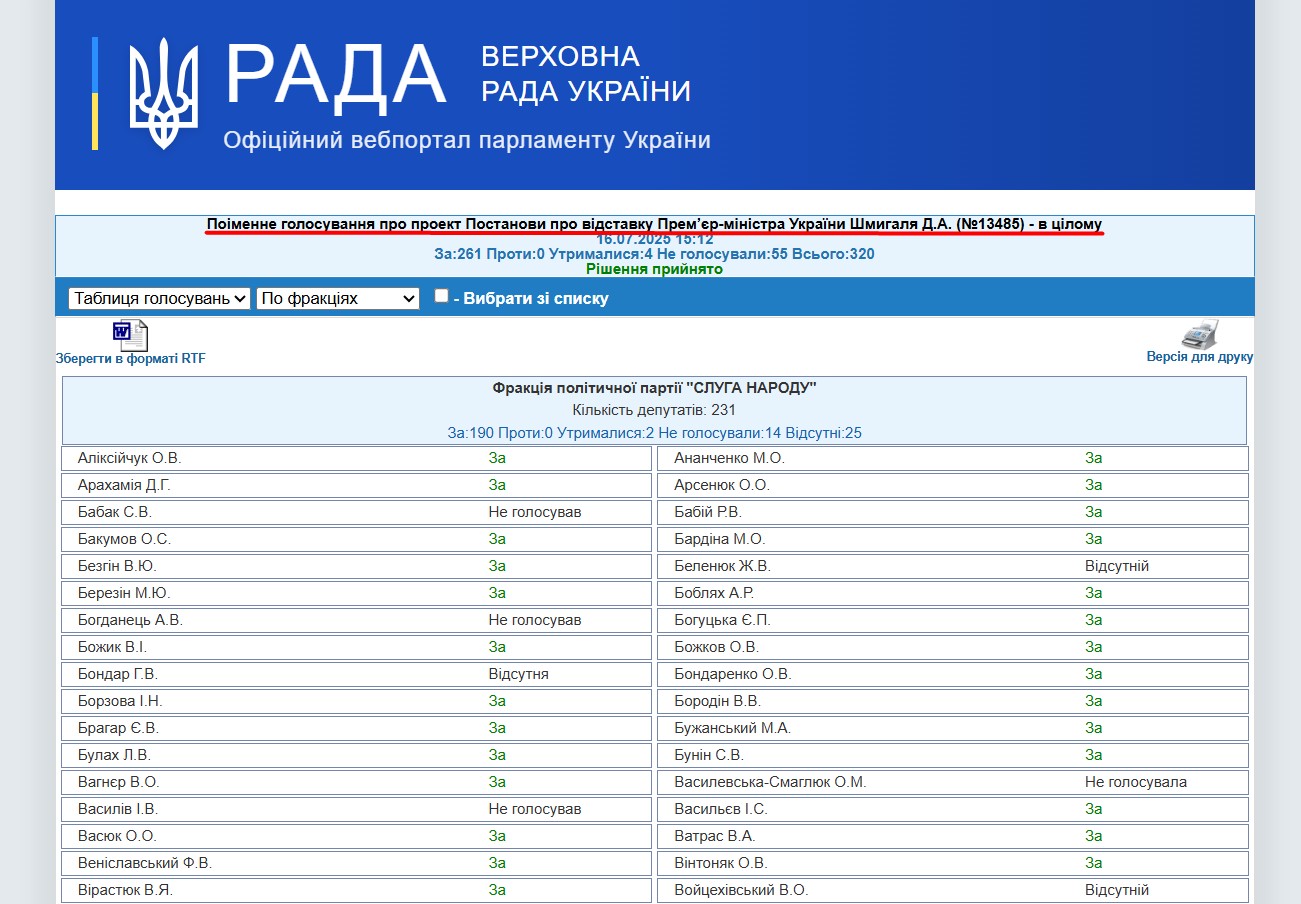Select deputy Васюк О.О.
The height and width of the screenshot is (904, 1301).
tap(117, 836)
